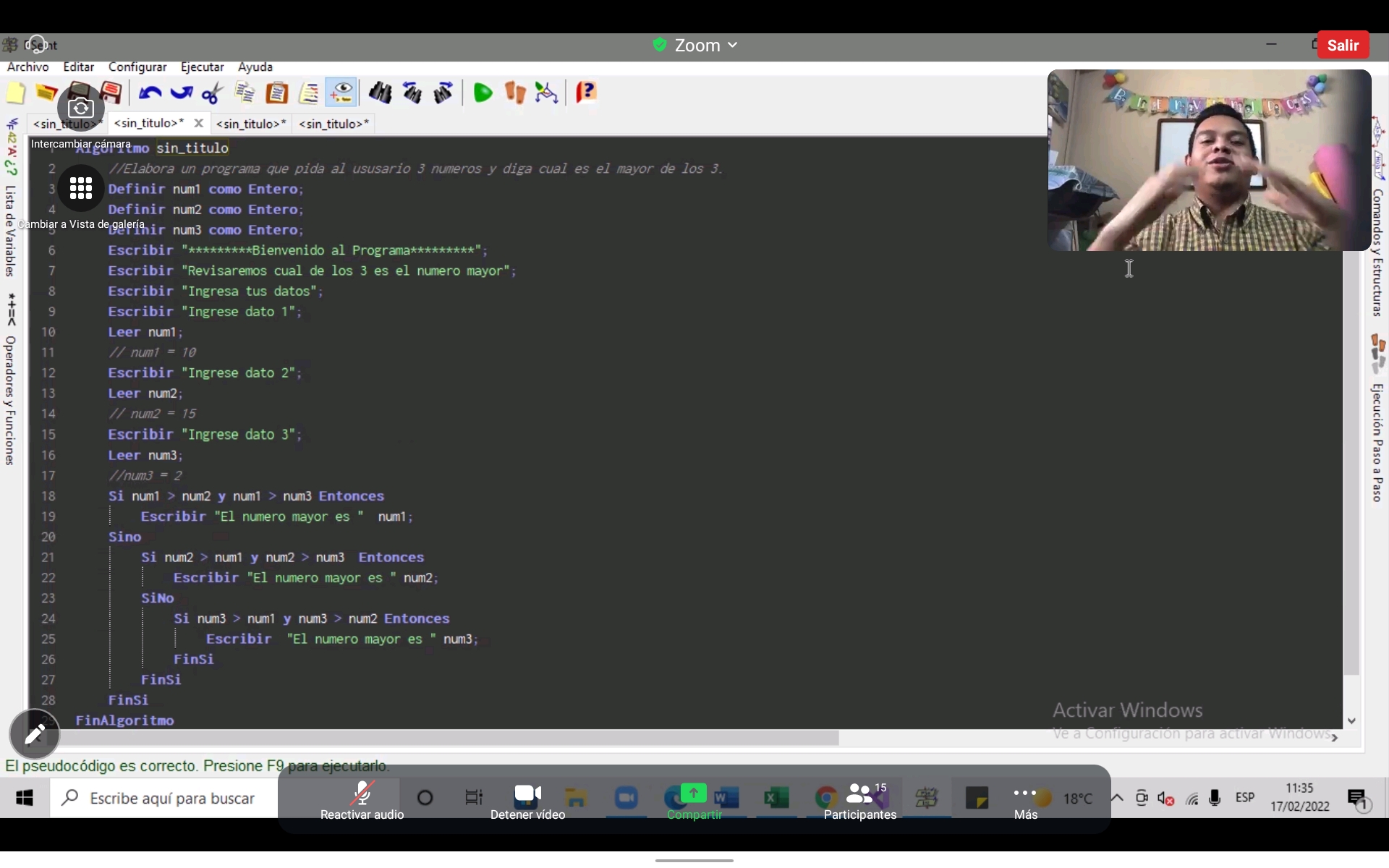1389x868 pixels.
Task: Tap the Intercambiar cámara button
Action: pyautogui.click(x=80, y=109)
